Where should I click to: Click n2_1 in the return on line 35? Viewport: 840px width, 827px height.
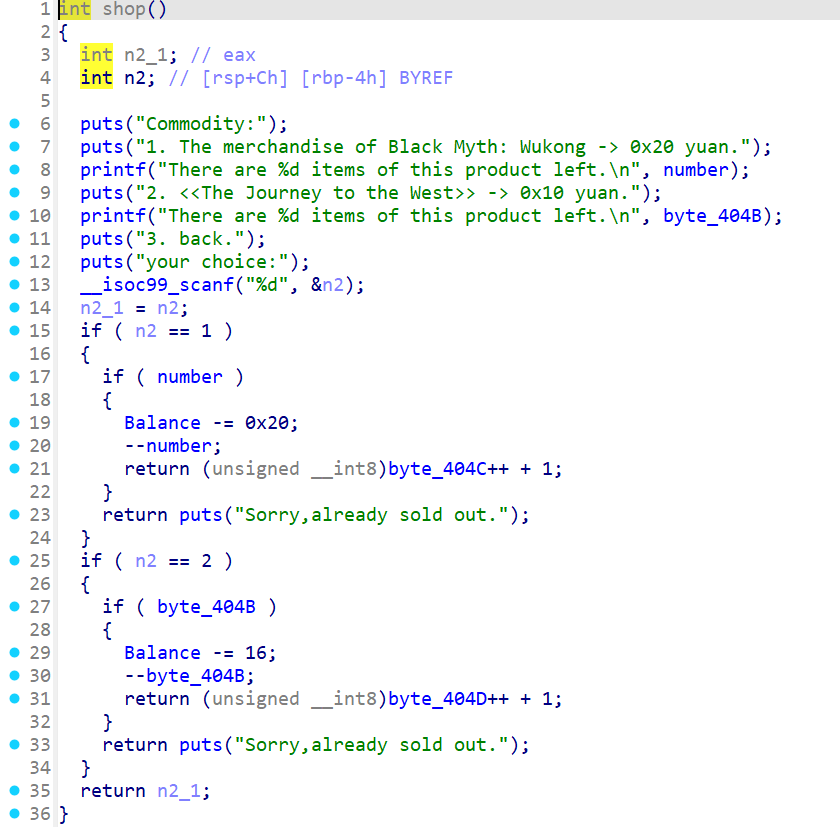pos(179,791)
